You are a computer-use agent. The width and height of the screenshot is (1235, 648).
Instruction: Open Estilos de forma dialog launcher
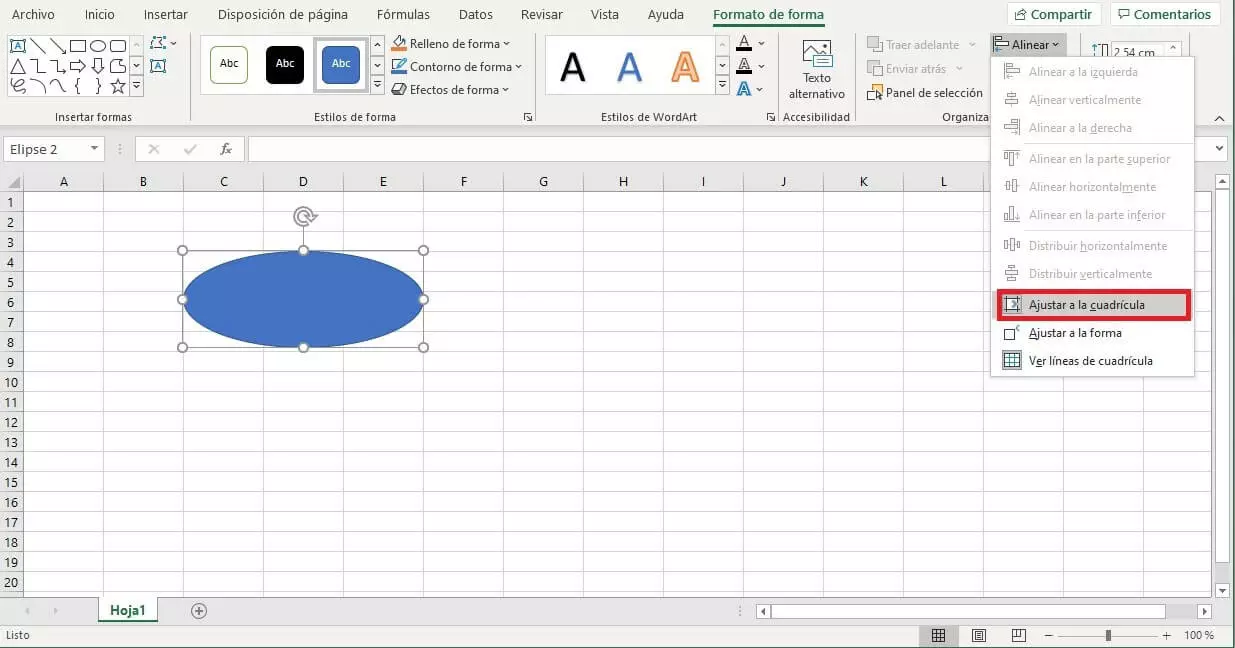click(x=528, y=117)
